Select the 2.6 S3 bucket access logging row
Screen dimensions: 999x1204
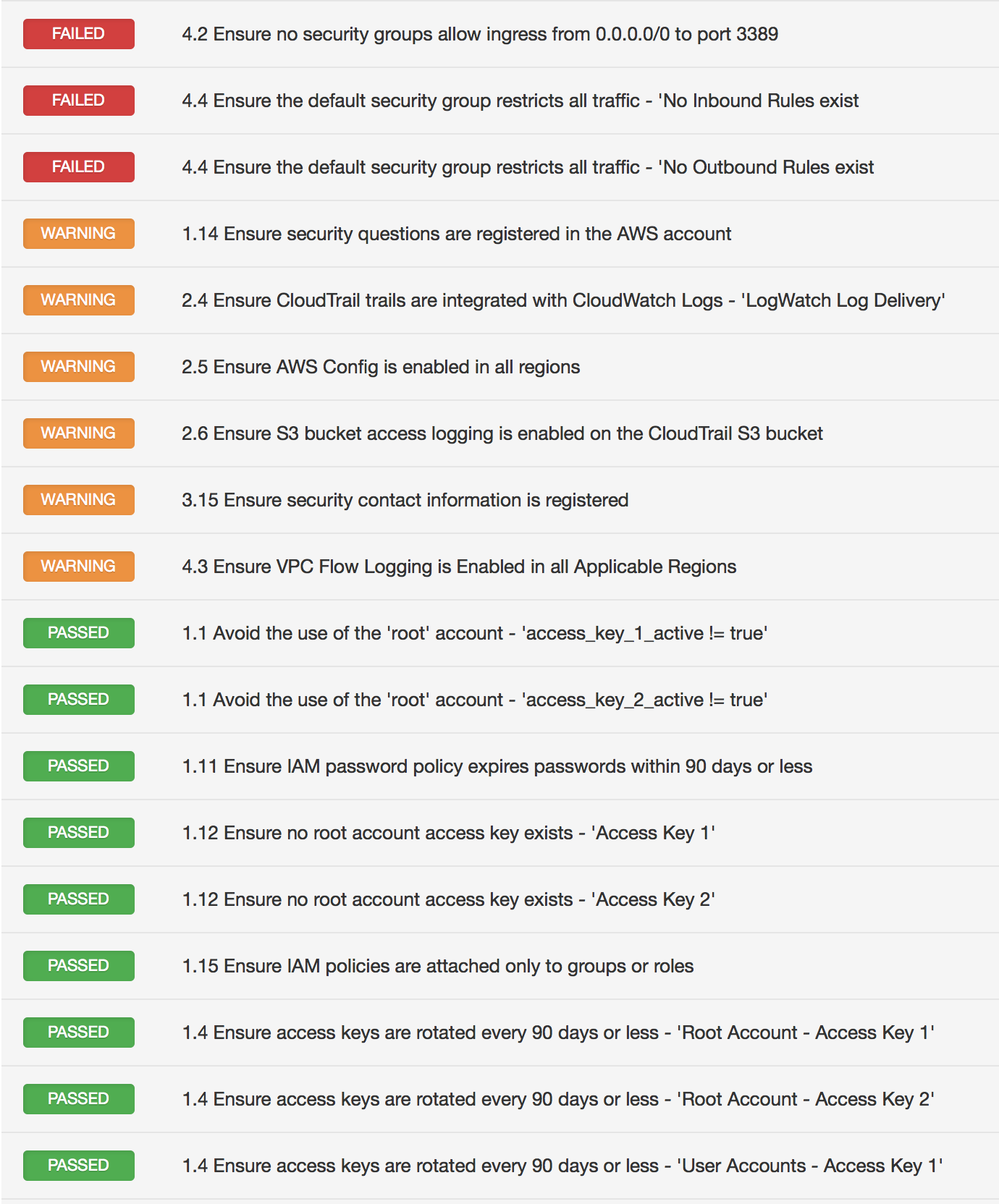[x=502, y=433]
